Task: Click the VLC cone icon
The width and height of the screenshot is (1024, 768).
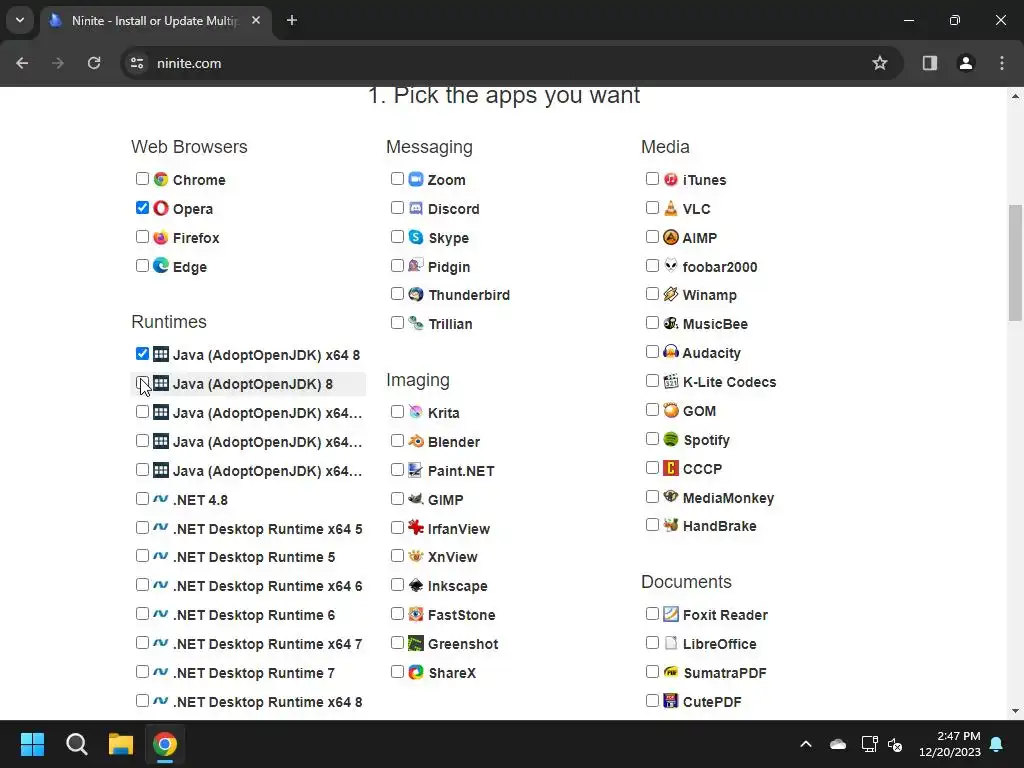Action: pyautogui.click(x=671, y=208)
